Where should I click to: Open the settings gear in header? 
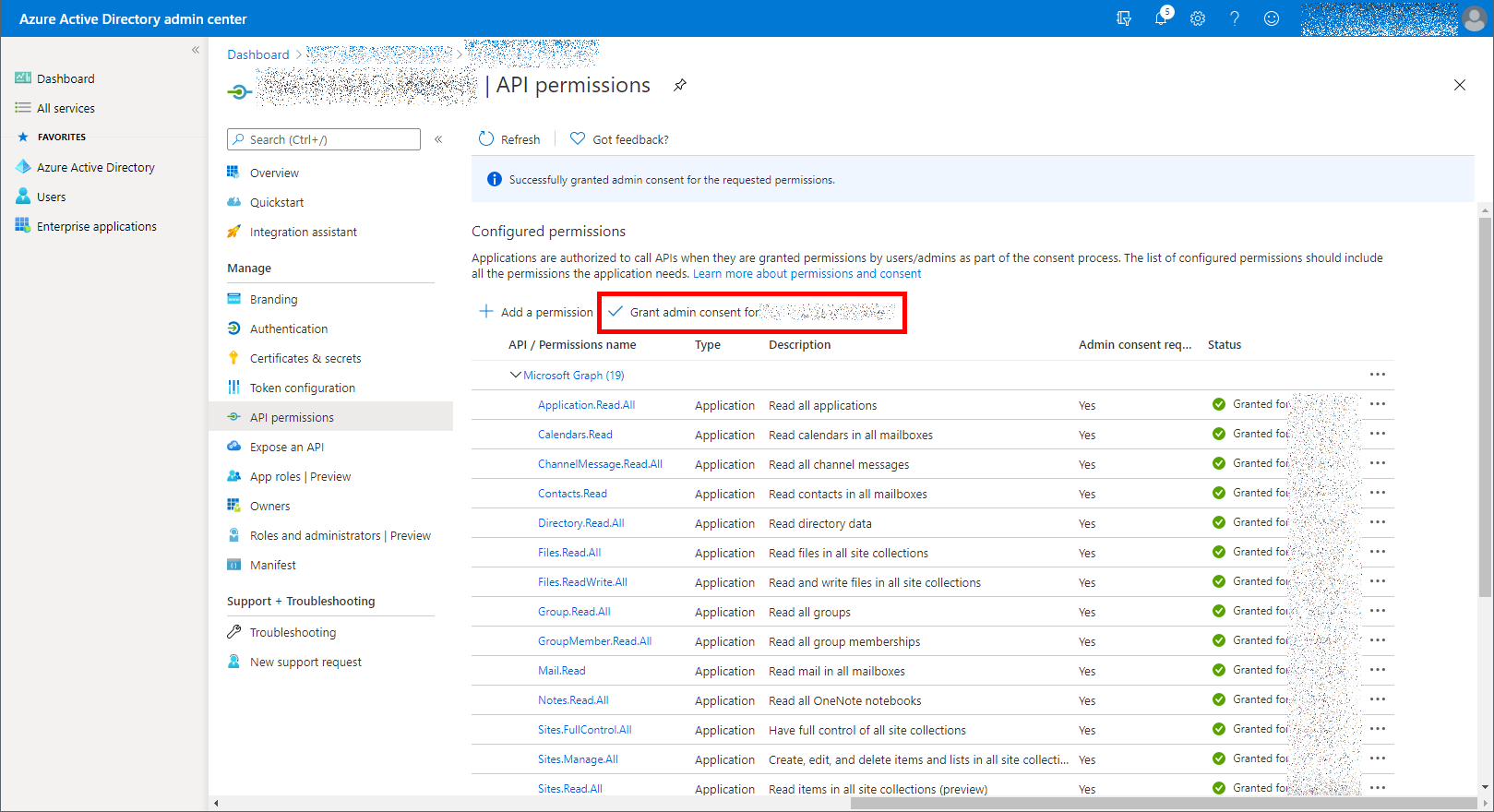[1198, 18]
